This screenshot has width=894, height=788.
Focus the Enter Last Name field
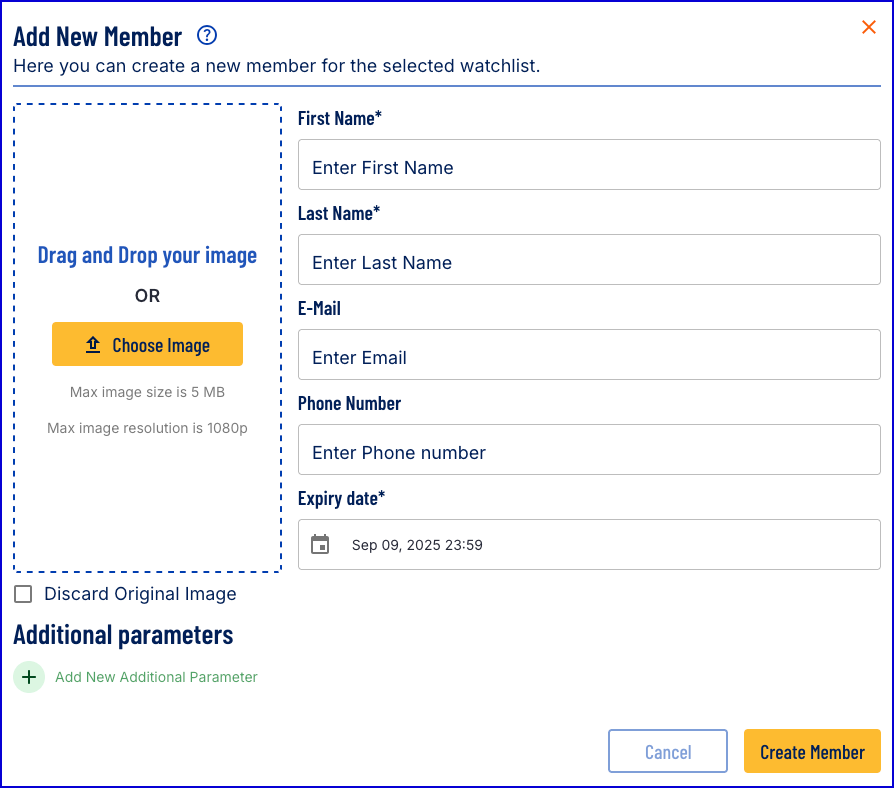coord(589,259)
